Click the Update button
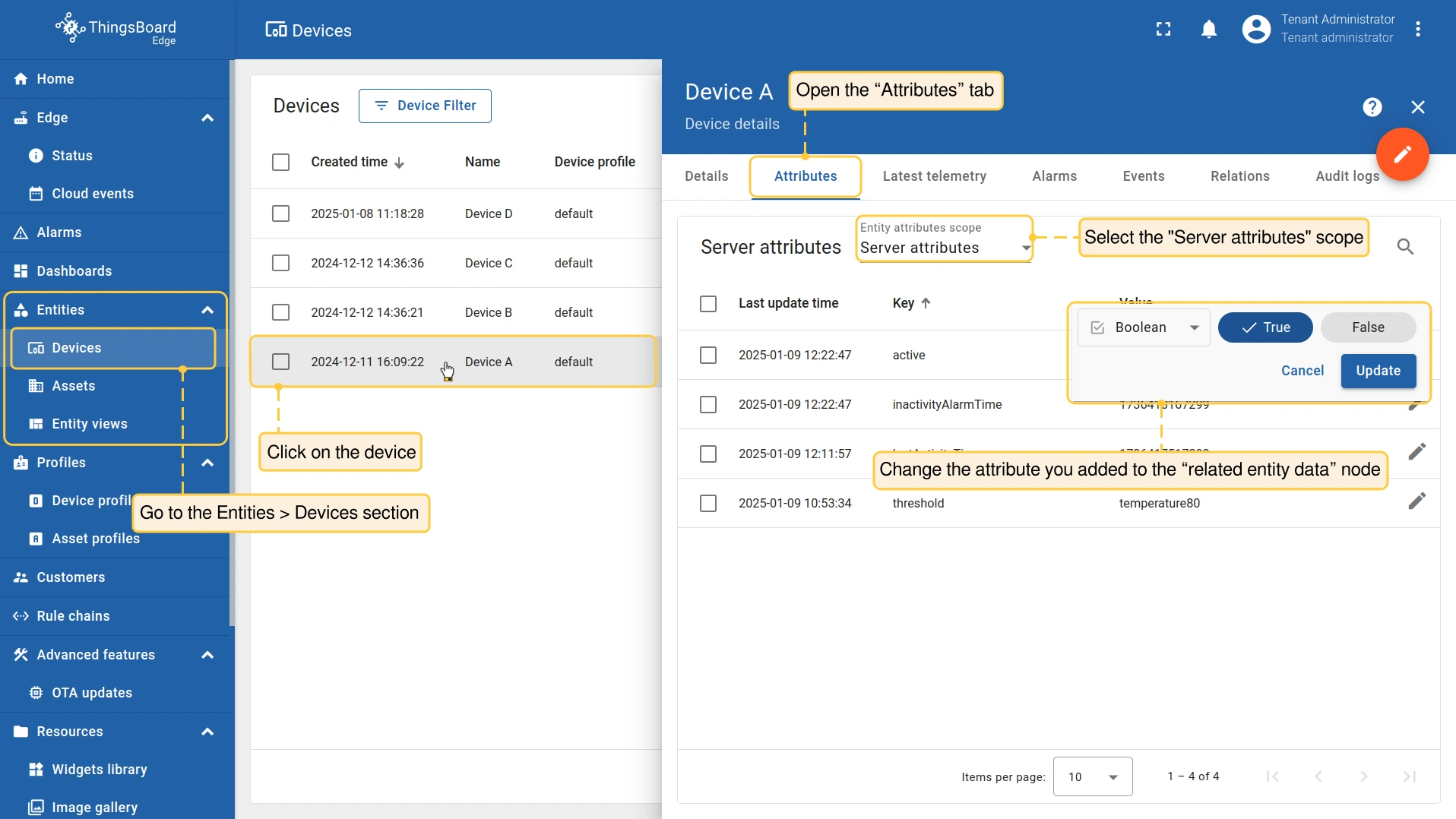This screenshot has width=1456, height=819. (1378, 371)
